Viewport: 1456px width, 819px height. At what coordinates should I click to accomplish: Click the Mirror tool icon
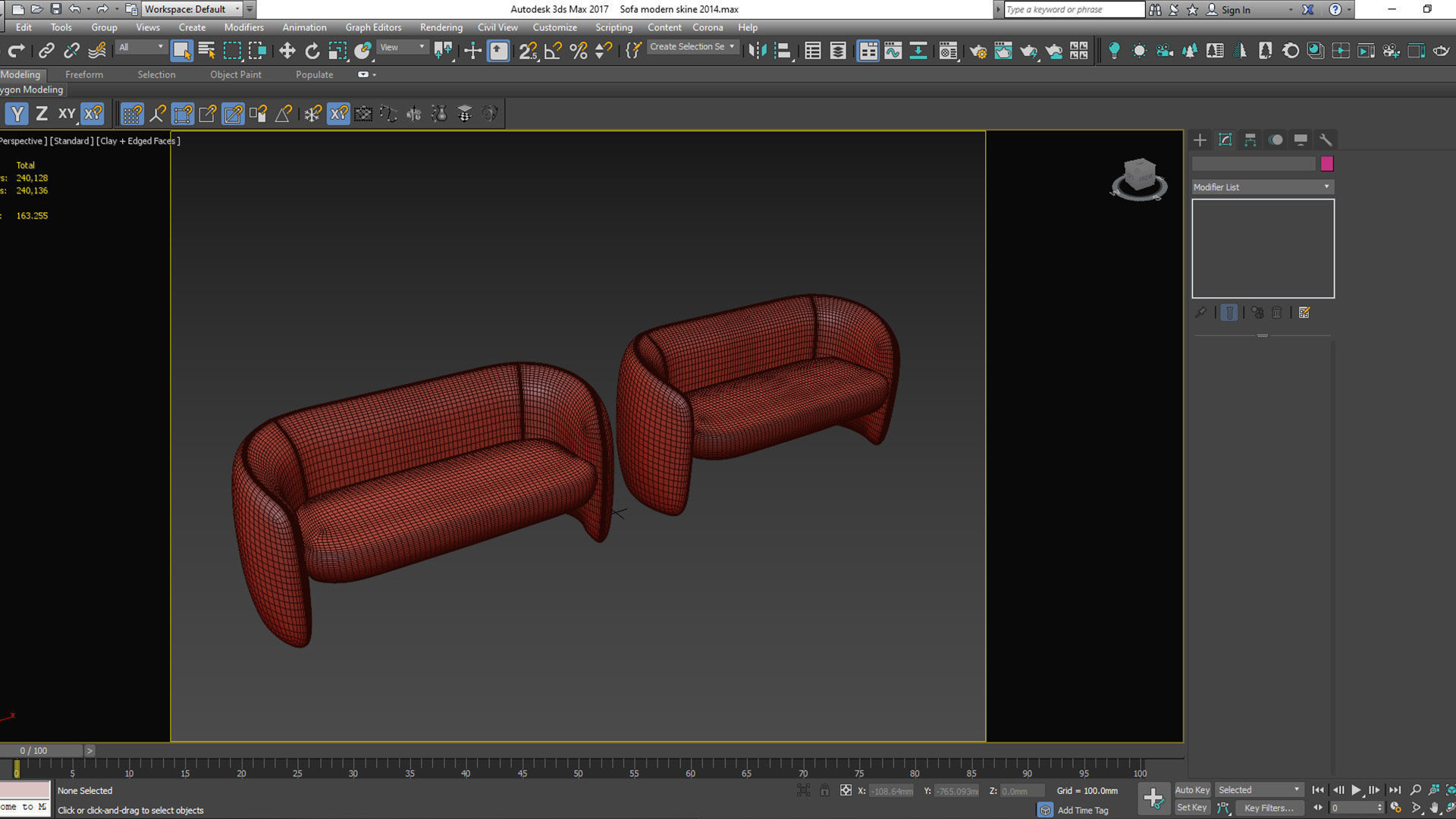tap(757, 51)
